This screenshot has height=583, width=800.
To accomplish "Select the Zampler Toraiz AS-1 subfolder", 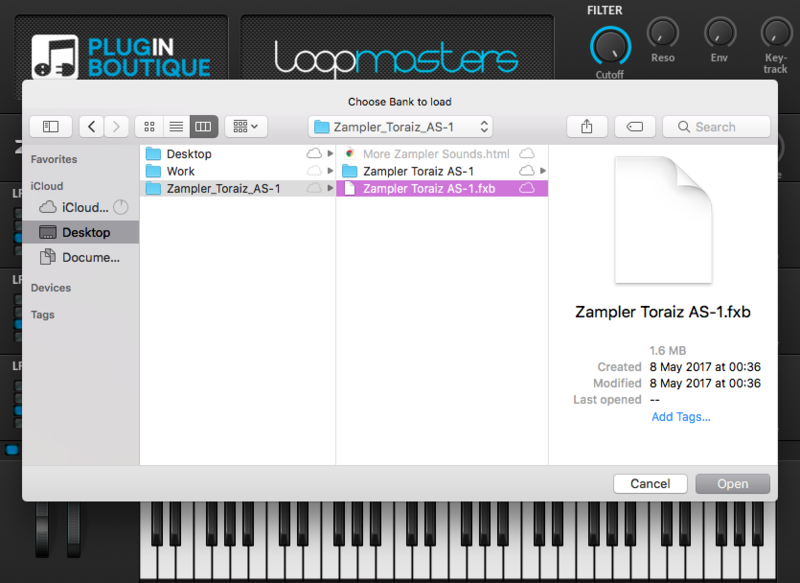I will 442,171.
